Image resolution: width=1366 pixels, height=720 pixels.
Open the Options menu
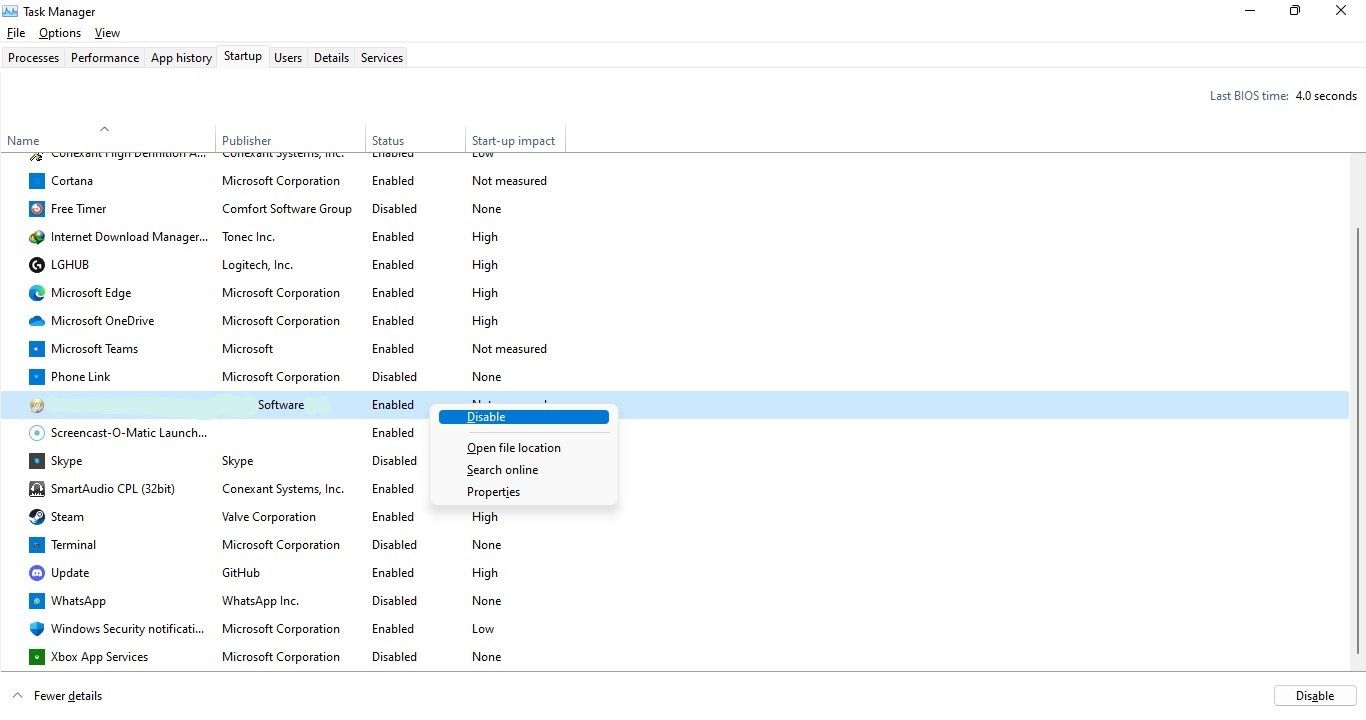(x=60, y=33)
